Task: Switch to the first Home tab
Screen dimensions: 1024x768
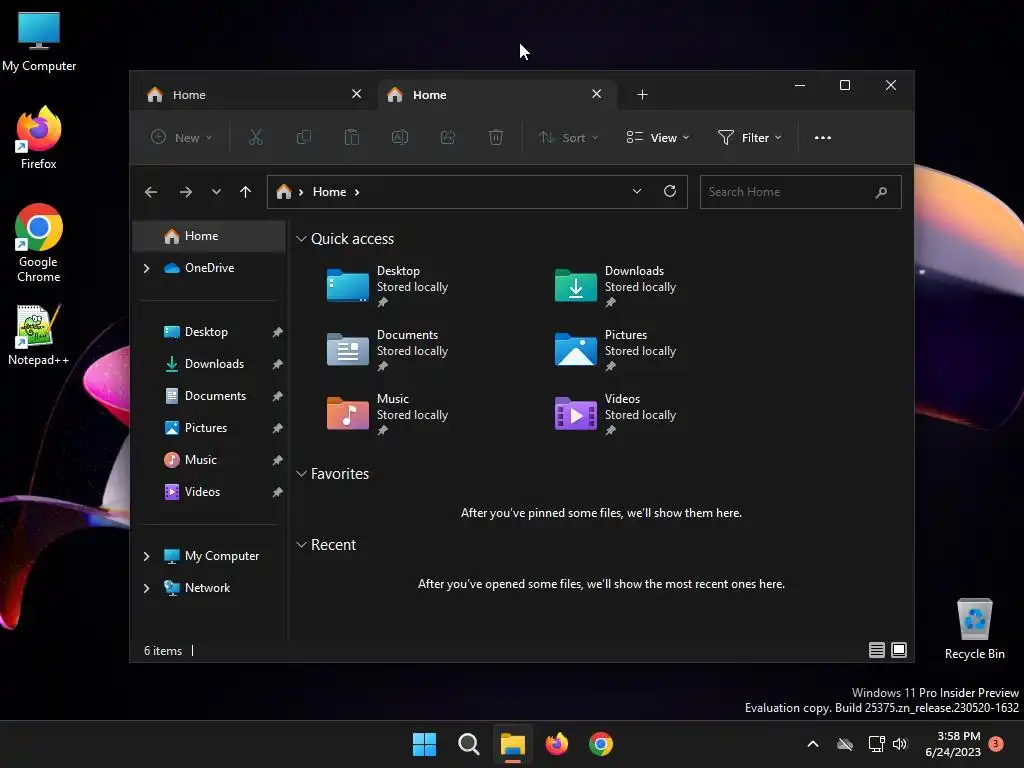Action: [255, 95]
